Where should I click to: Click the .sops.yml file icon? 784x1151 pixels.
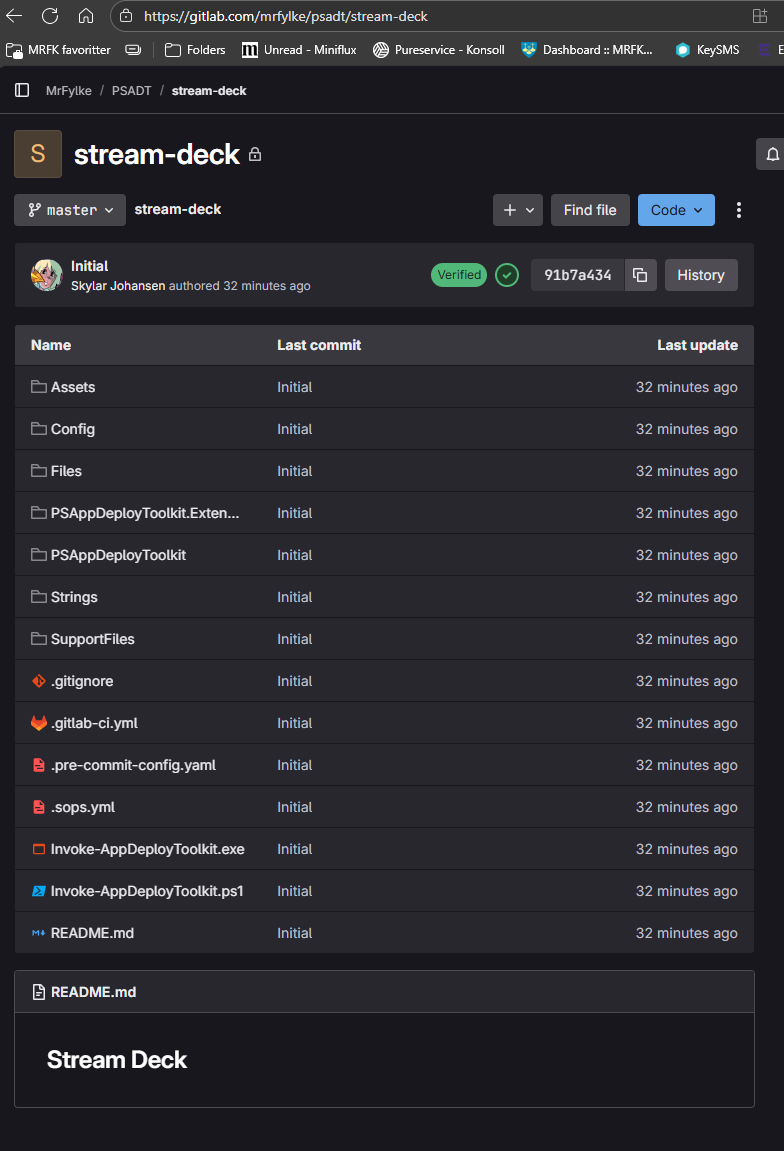[x=39, y=807]
